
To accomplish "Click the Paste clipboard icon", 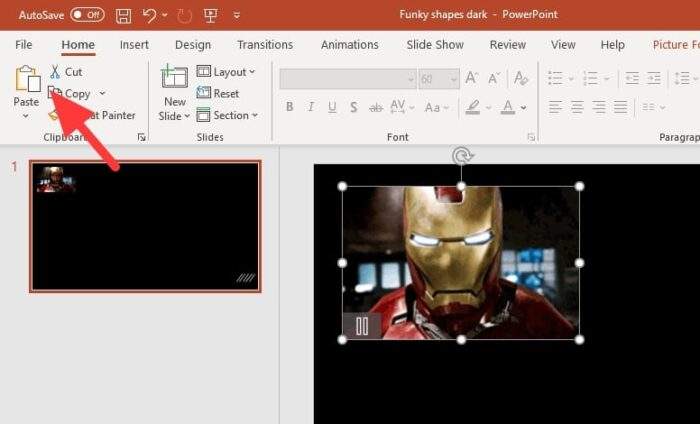I will 27,79.
